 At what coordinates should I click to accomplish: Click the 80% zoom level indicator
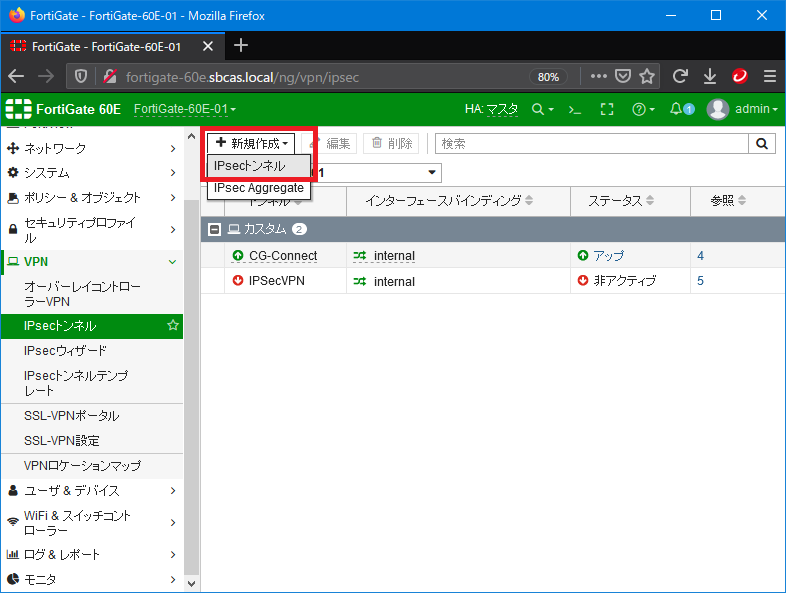(548, 77)
